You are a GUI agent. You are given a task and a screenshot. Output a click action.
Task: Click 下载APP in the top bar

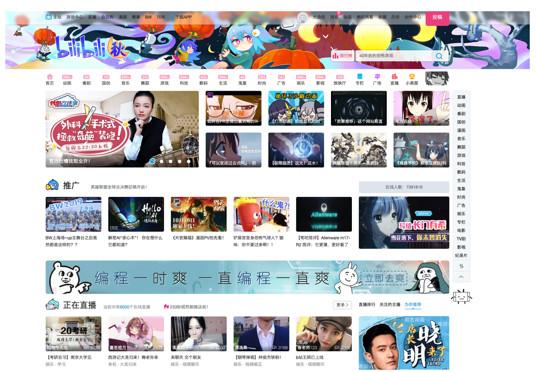click(x=184, y=17)
